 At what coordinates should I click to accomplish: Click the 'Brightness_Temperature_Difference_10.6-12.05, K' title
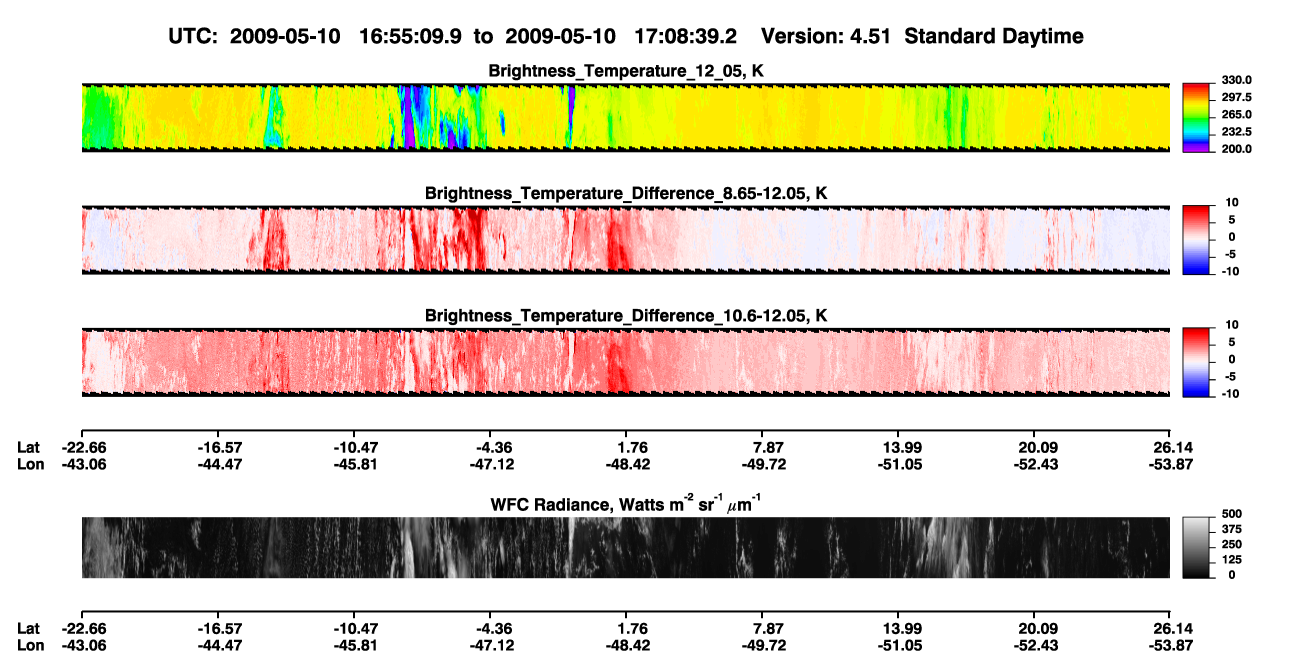[625, 314]
